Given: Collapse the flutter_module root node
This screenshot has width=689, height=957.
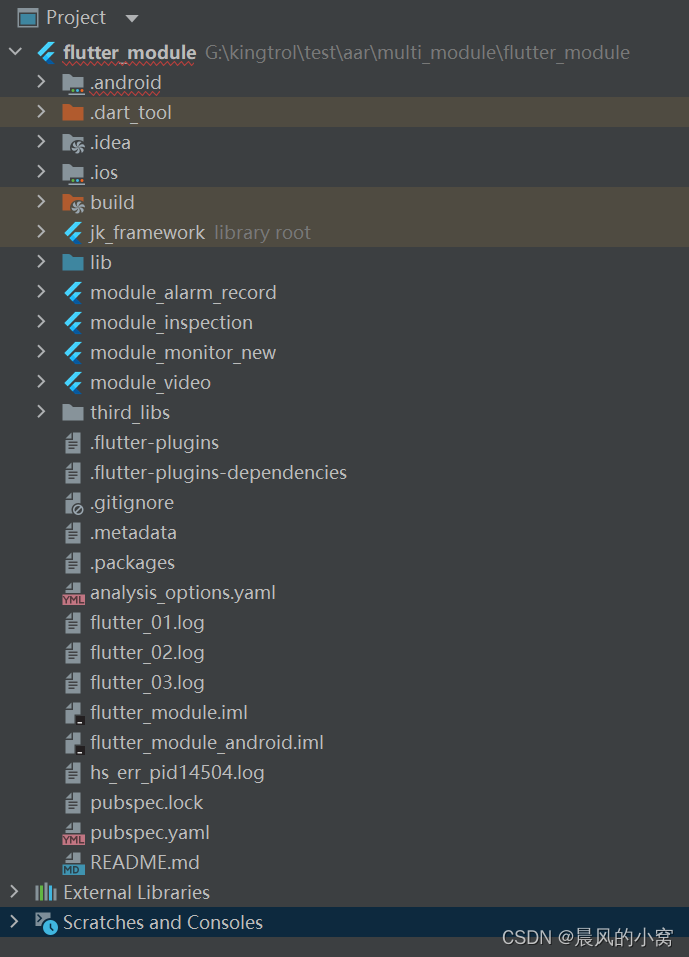Looking at the screenshot, I should click(16, 51).
